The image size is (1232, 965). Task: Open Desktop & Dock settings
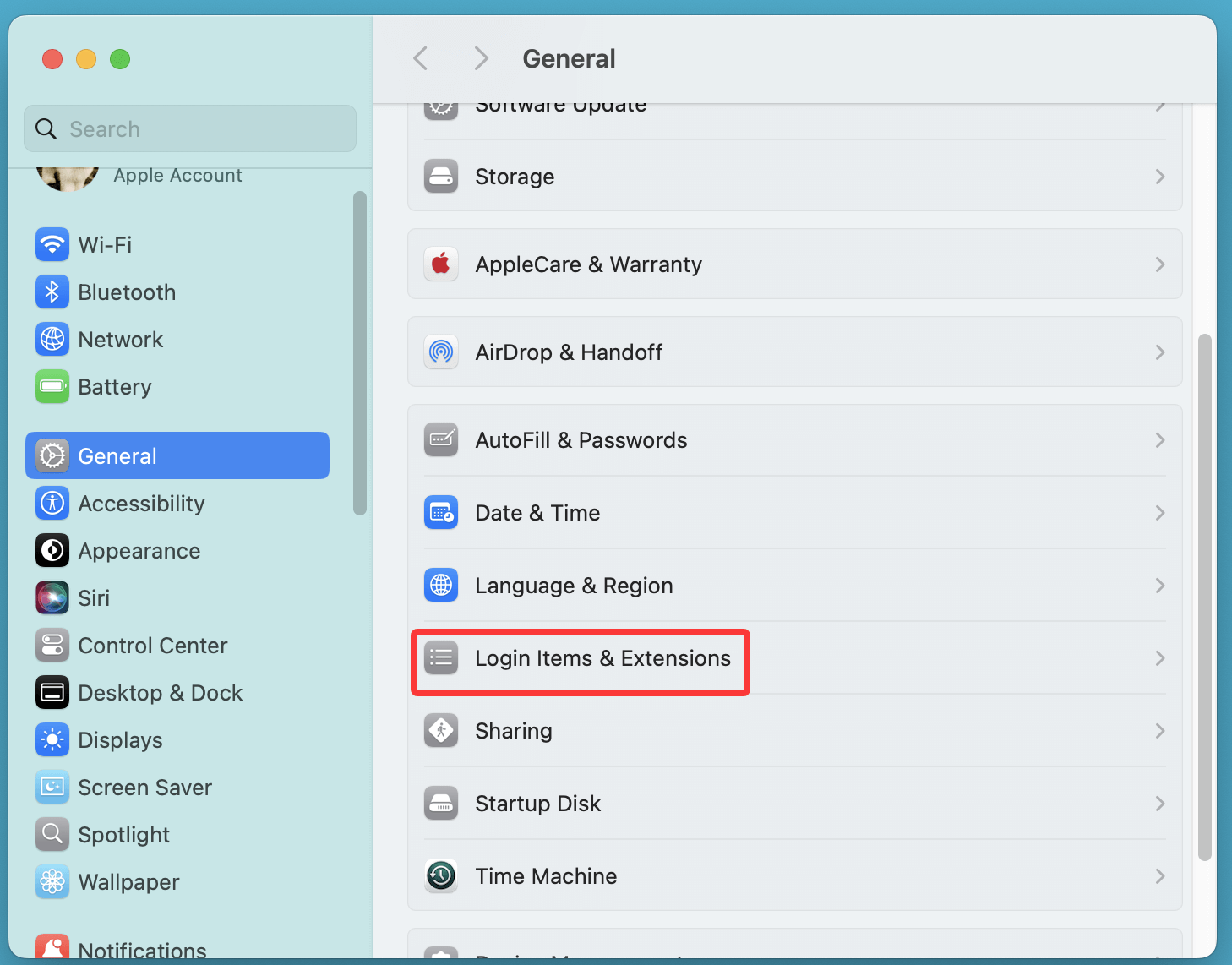coord(160,692)
